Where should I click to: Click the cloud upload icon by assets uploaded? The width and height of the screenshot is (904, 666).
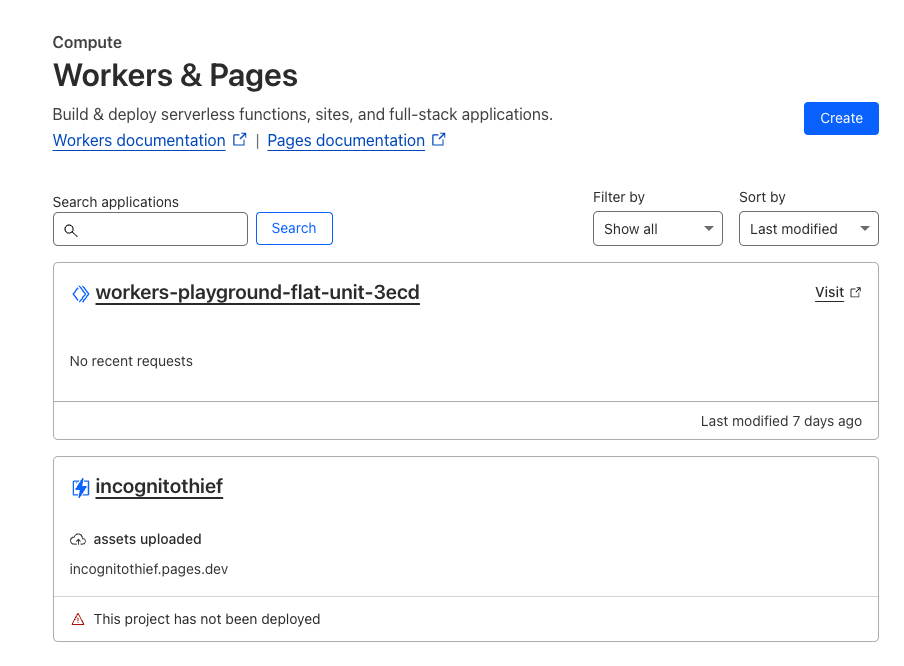pyautogui.click(x=78, y=540)
